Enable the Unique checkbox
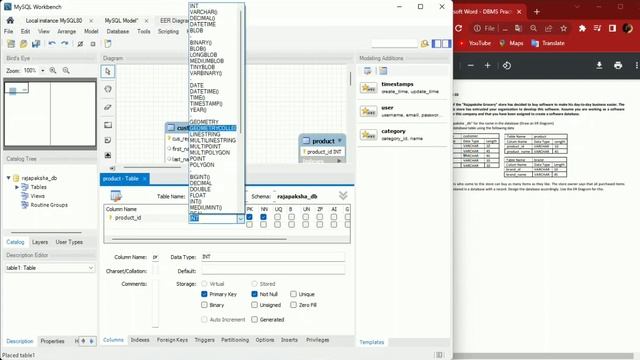Image resolution: width=640 pixels, height=360 pixels. point(293,294)
